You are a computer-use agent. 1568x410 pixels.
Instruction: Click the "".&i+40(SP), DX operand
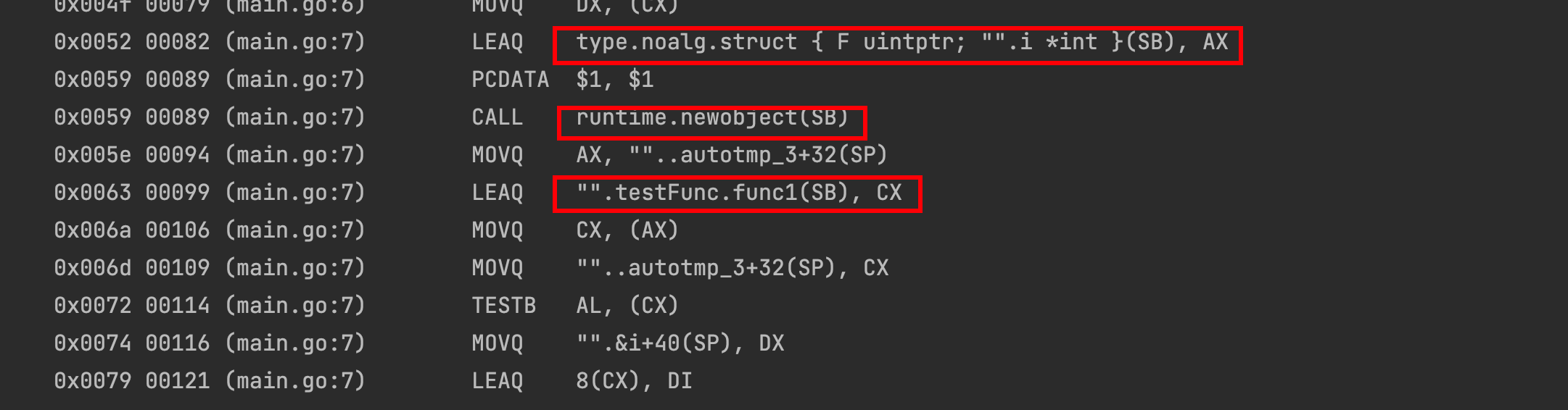[680, 343]
